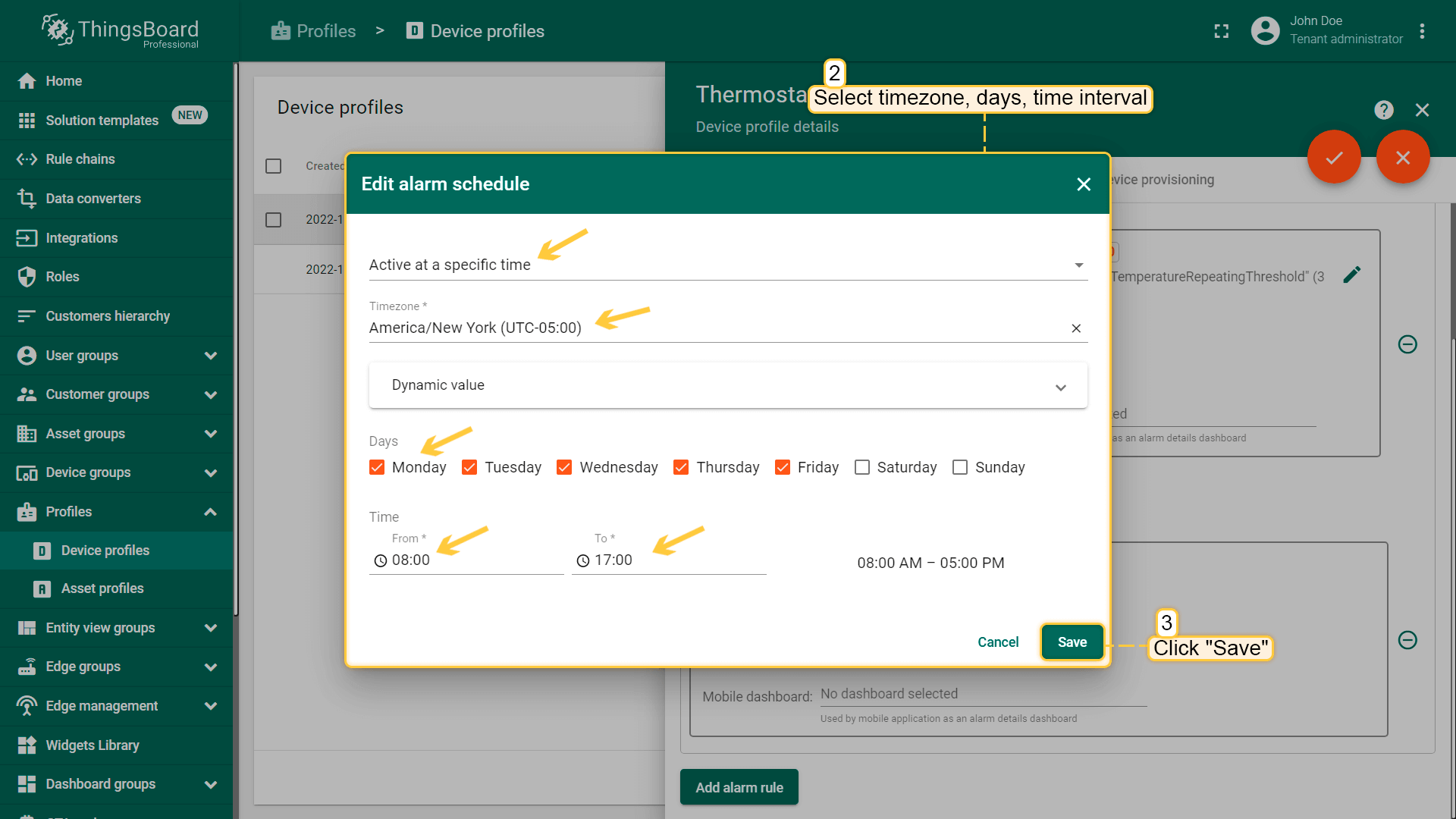The width and height of the screenshot is (1456, 819).
Task: Remove second alarm rule with minus icon
Action: pyautogui.click(x=1407, y=640)
